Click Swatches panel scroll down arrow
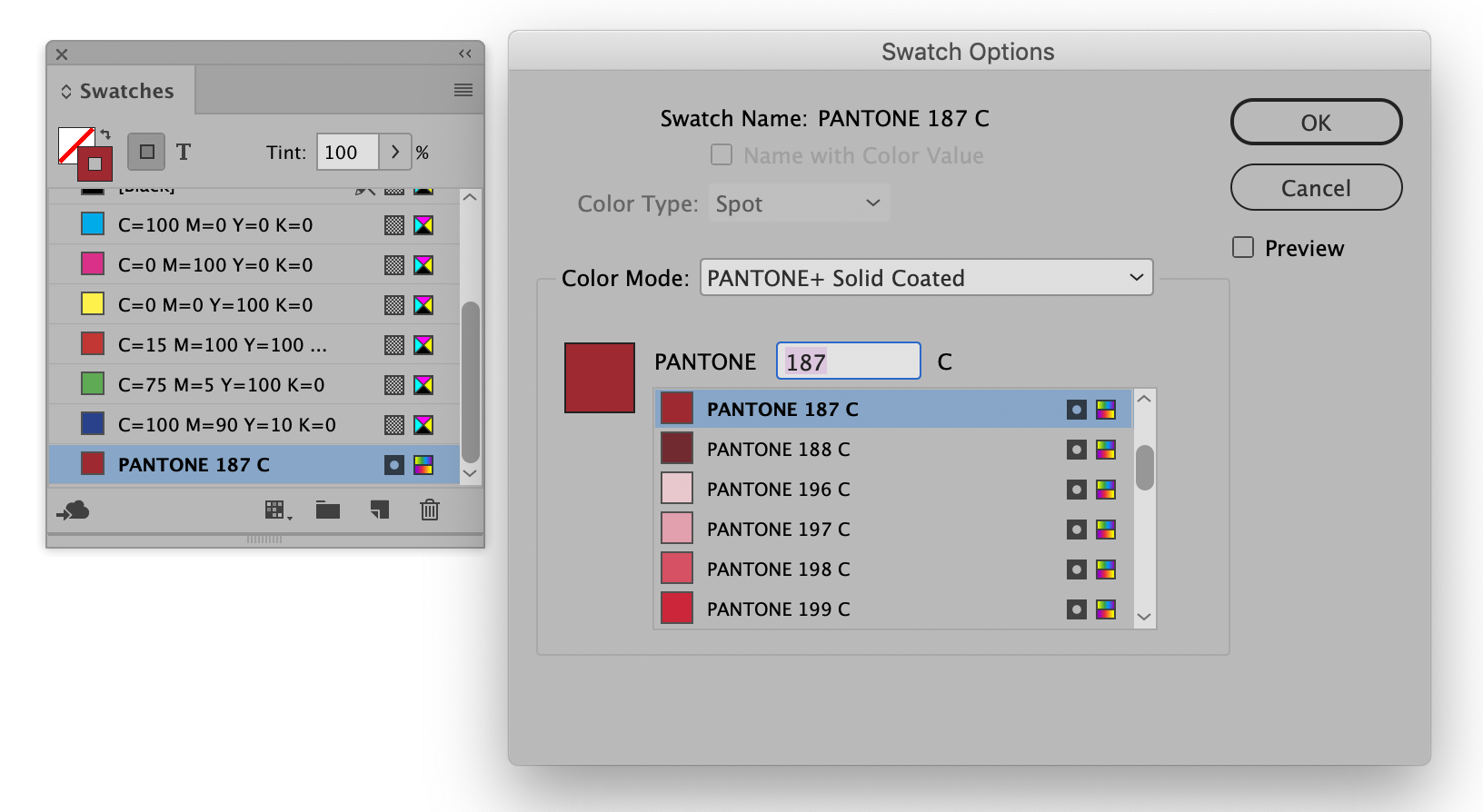The width and height of the screenshot is (1483, 812). pos(470,473)
